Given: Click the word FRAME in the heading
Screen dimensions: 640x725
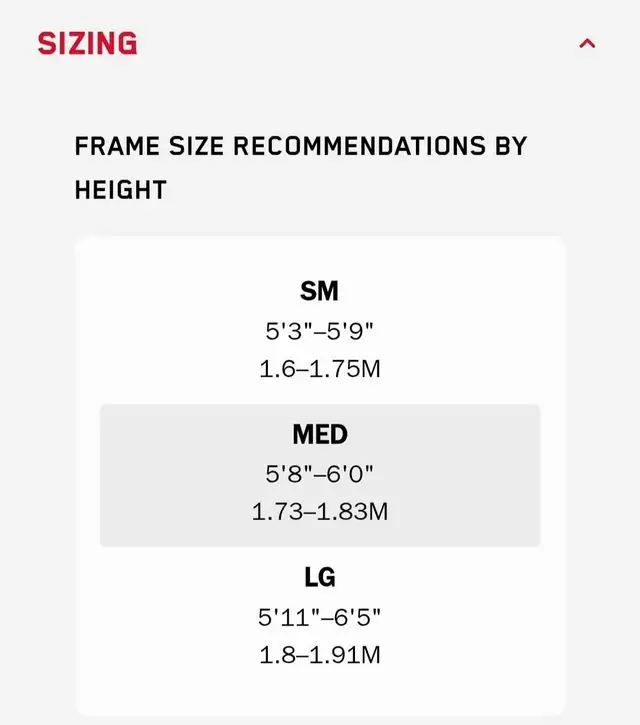Looking at the screenshot, I should pos(117,146).
